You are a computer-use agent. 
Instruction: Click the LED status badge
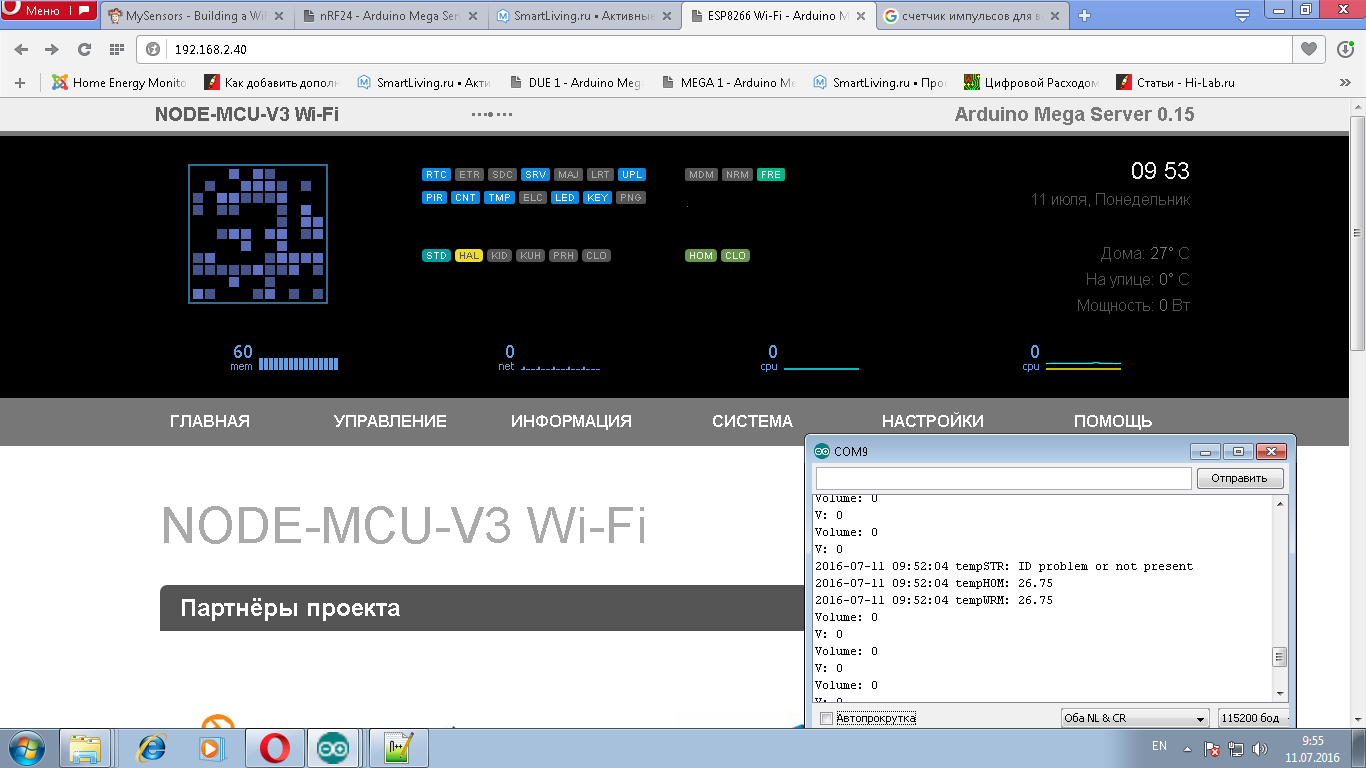click(x=565, y=197)
